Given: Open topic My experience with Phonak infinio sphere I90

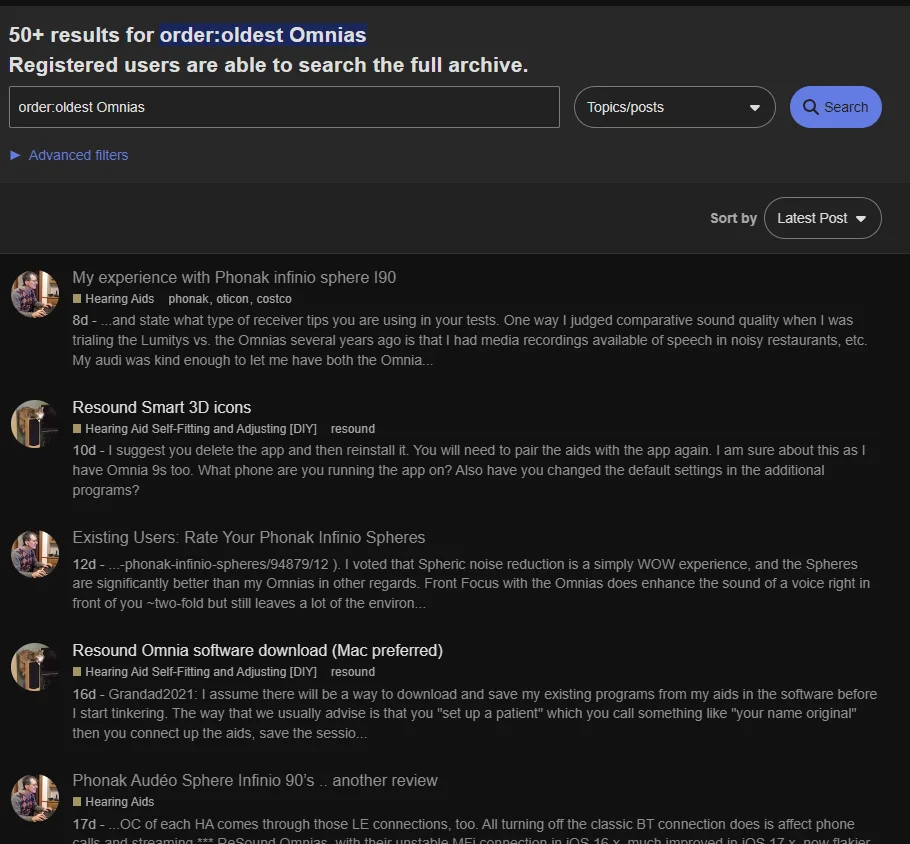Looking at the screenshot, I should (x=234, y=277).
